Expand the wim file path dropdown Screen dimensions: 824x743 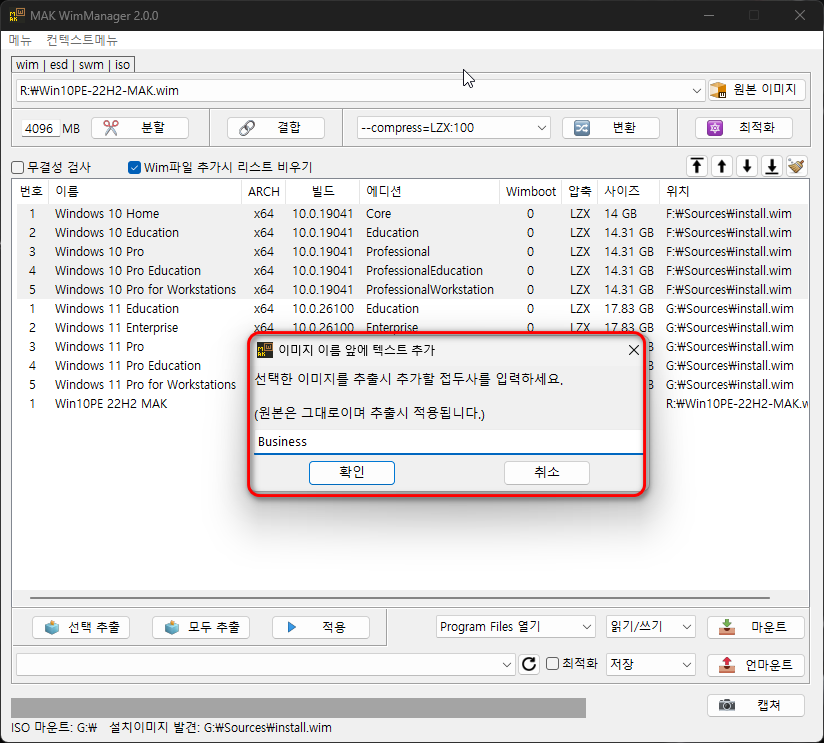point(696,91)
